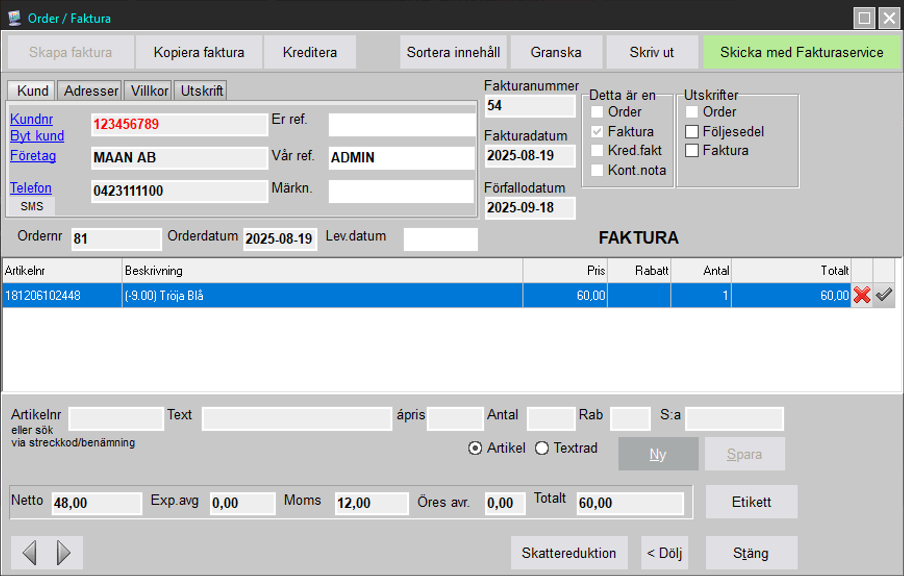Click the Kreditera toolbar button
904x576 pixels.
click(x=309, y=52)
